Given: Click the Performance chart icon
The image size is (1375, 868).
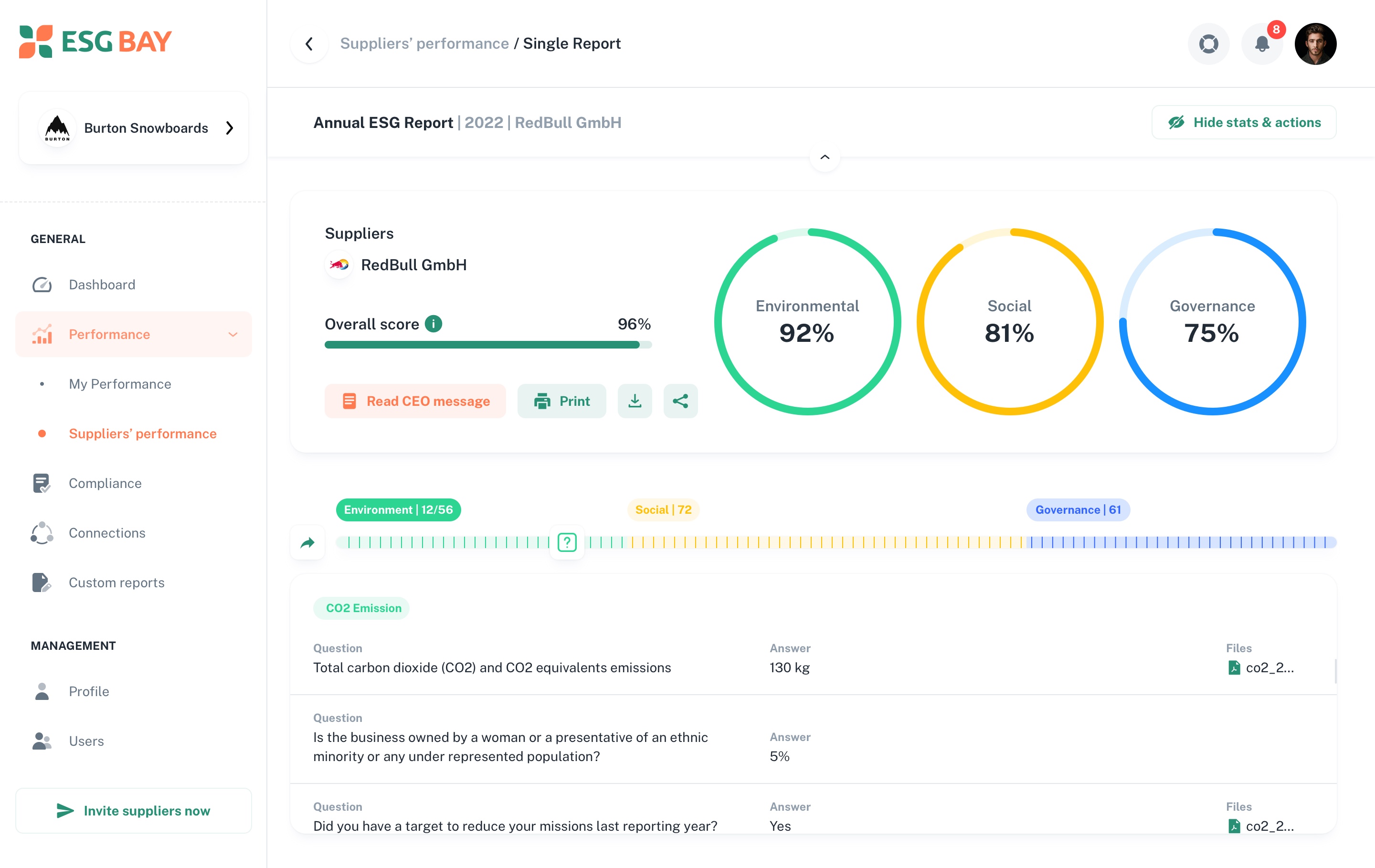Looking at the screenshot, I should [x=42, y=334].
